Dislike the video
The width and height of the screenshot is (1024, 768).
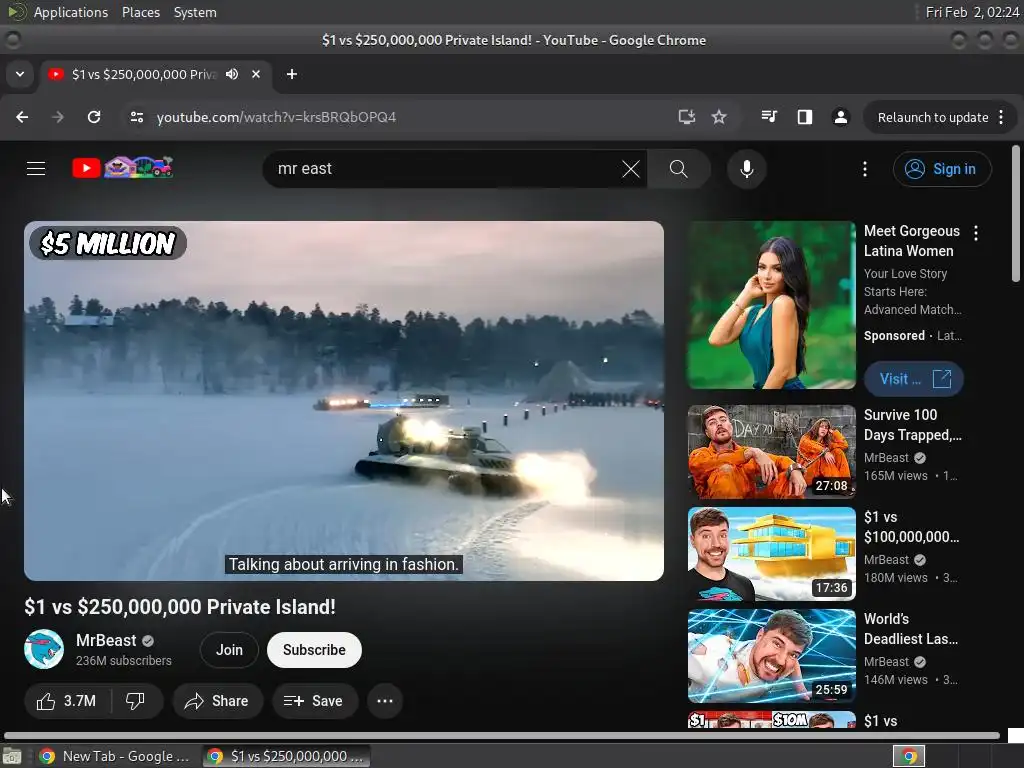(x=135, y=701)
